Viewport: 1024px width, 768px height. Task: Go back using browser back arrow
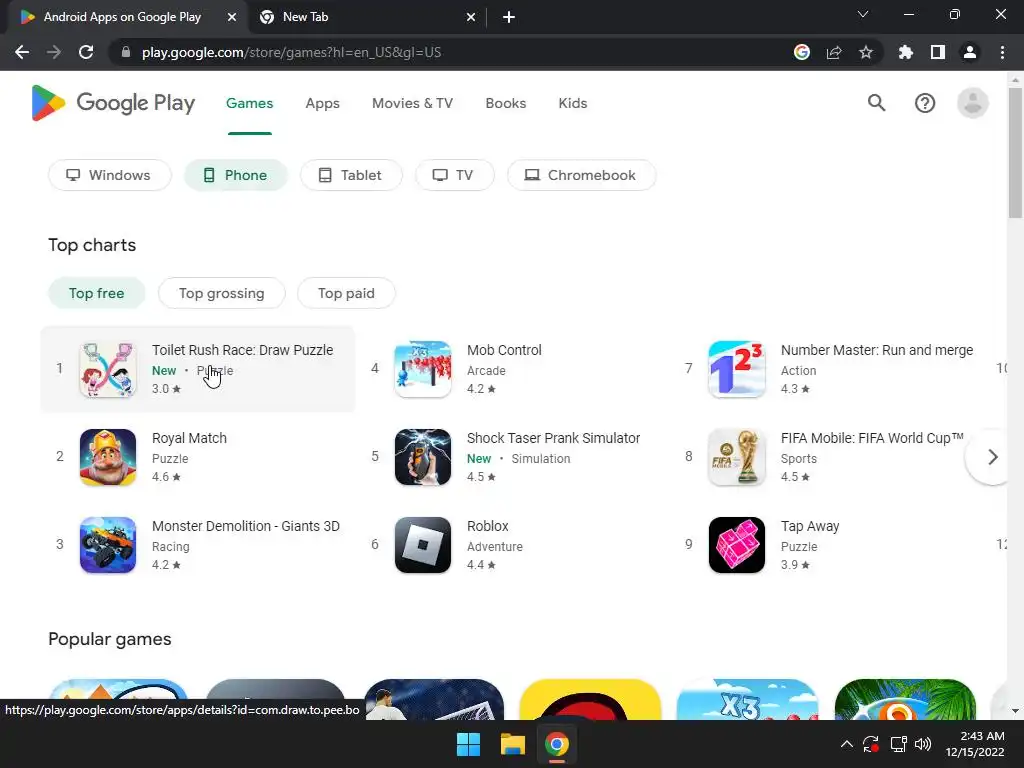pyautogui.click(x=22, y=52)
